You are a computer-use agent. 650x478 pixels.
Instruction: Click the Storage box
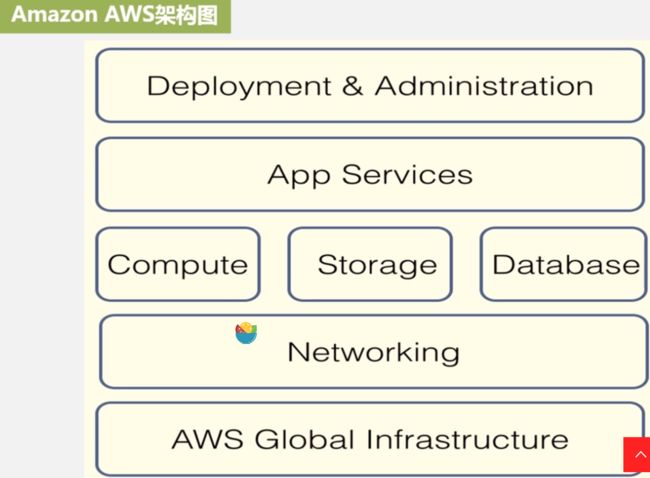coord(370,264)
